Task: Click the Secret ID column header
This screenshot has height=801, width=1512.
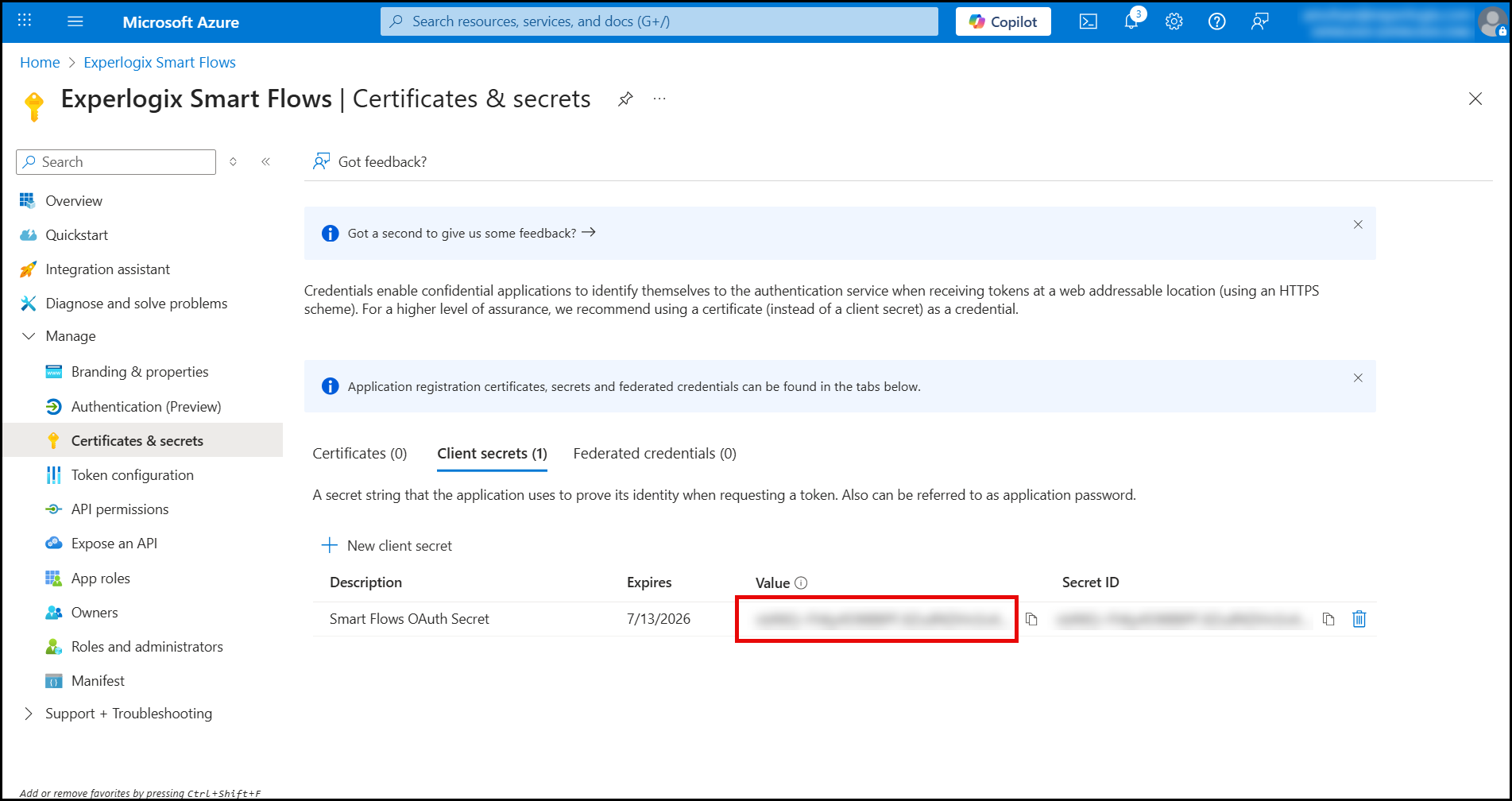Action: click(1090, 582)
